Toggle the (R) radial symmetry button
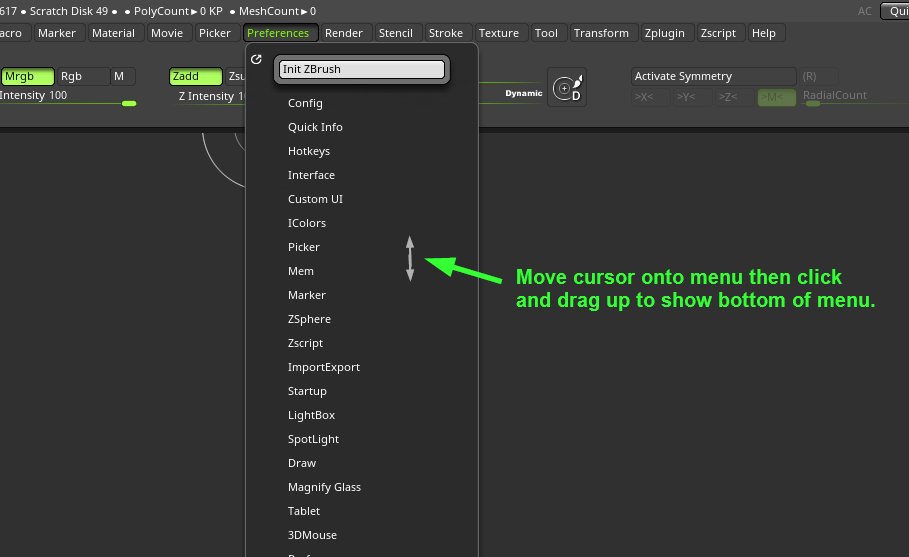Viewport: 909px width, 557px height. point(818,76)
